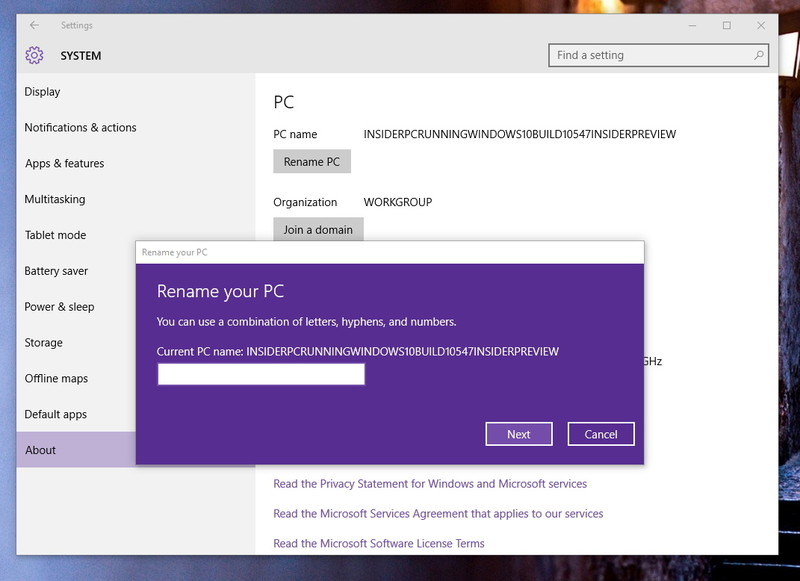
Task: Click Next in the rename dialog
Action: tap(519, 434)
